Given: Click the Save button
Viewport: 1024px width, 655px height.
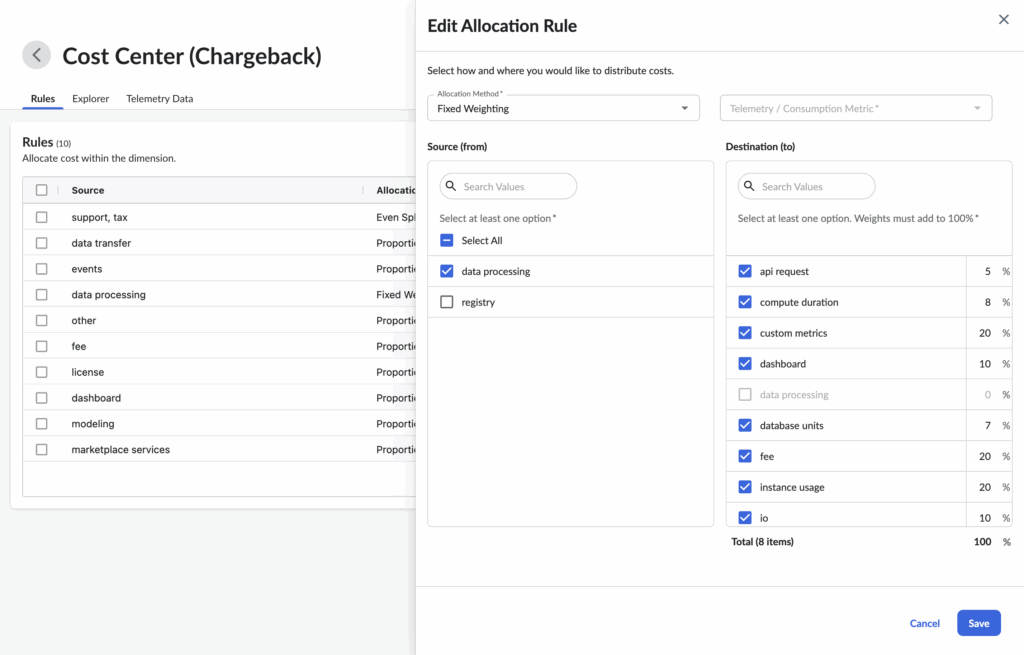Looking at the screenshot, I should pos(978,622).
